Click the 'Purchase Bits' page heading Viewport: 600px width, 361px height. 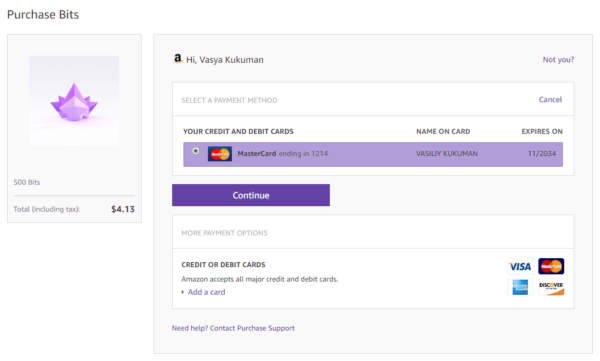coord(43,15)
